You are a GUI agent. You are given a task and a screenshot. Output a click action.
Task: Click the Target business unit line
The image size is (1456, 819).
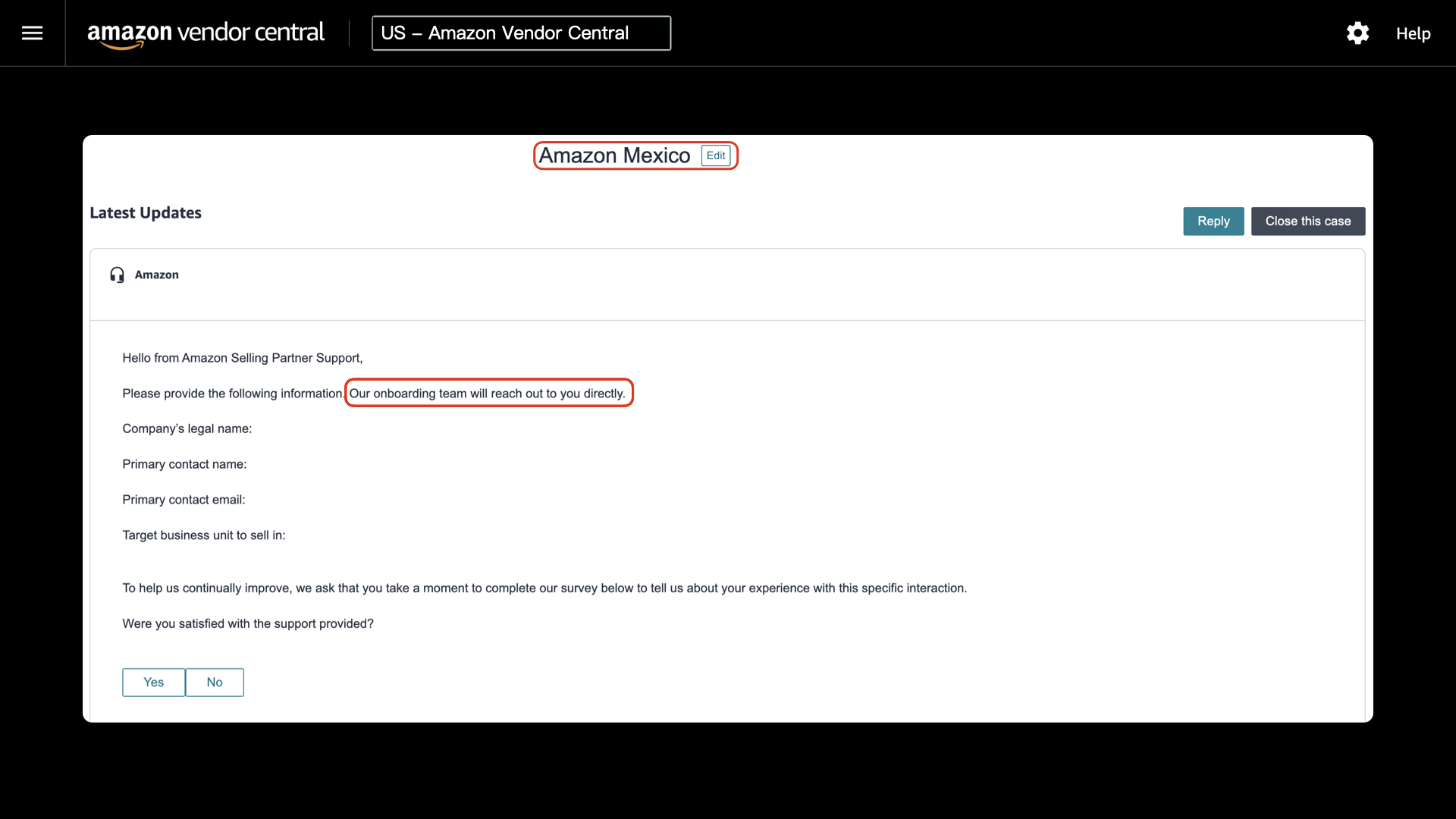pyautogui.click(x=204, y=535)
